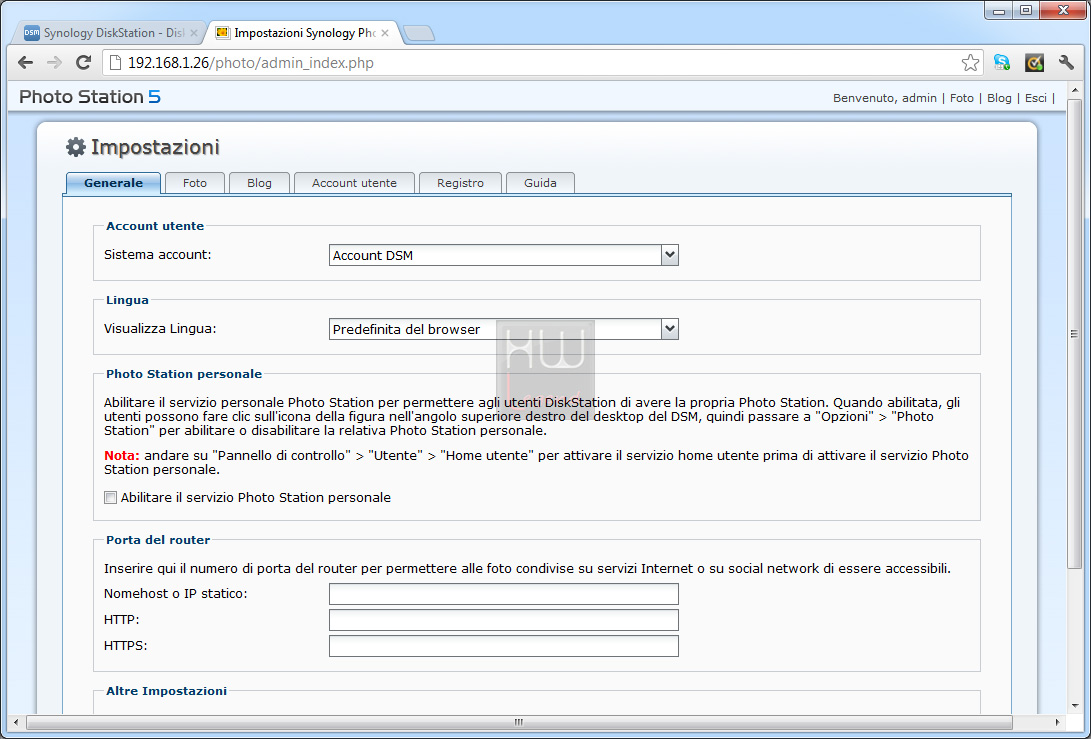Click the red "Nota:" text
Screen dimensions: 1091x739
pos(122,456)
